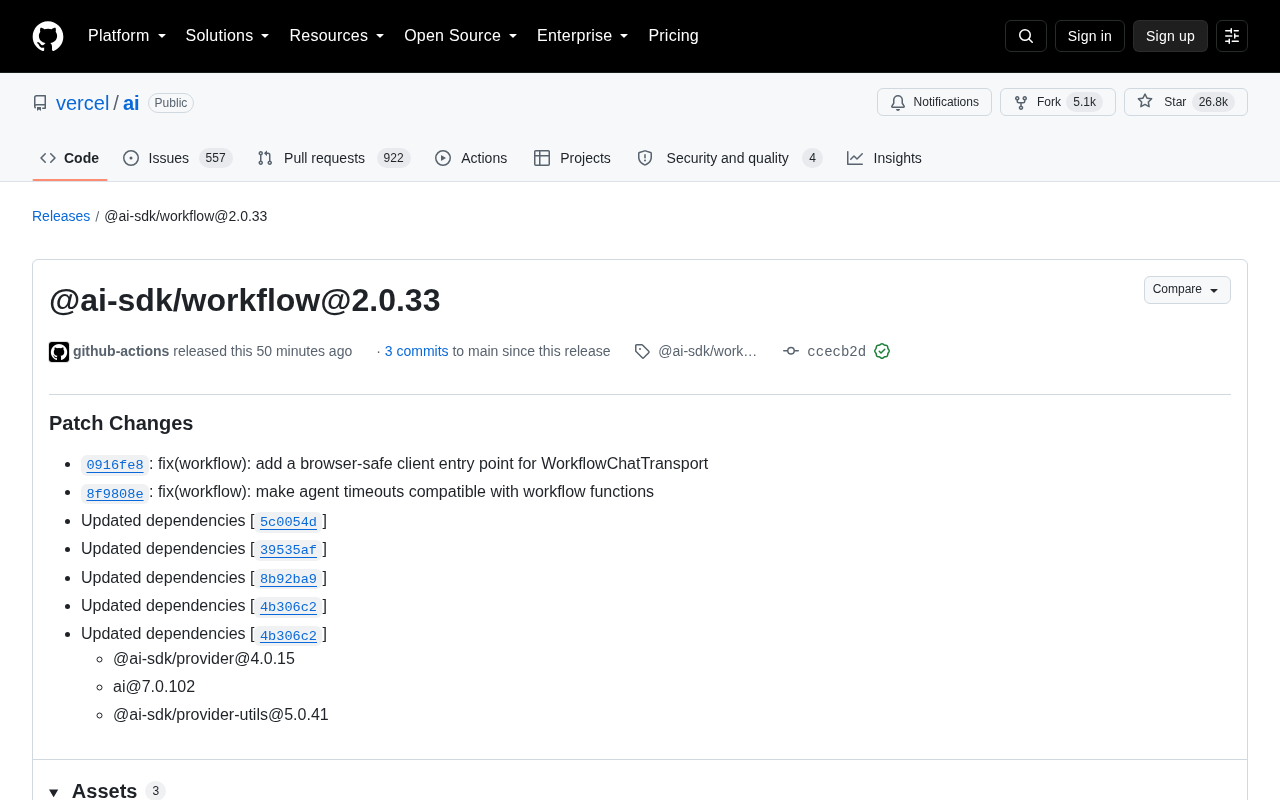The width and height of the screenshot is (1280, 800).
Task: Expand the Enterprise menu
Action: pos(583,36)
